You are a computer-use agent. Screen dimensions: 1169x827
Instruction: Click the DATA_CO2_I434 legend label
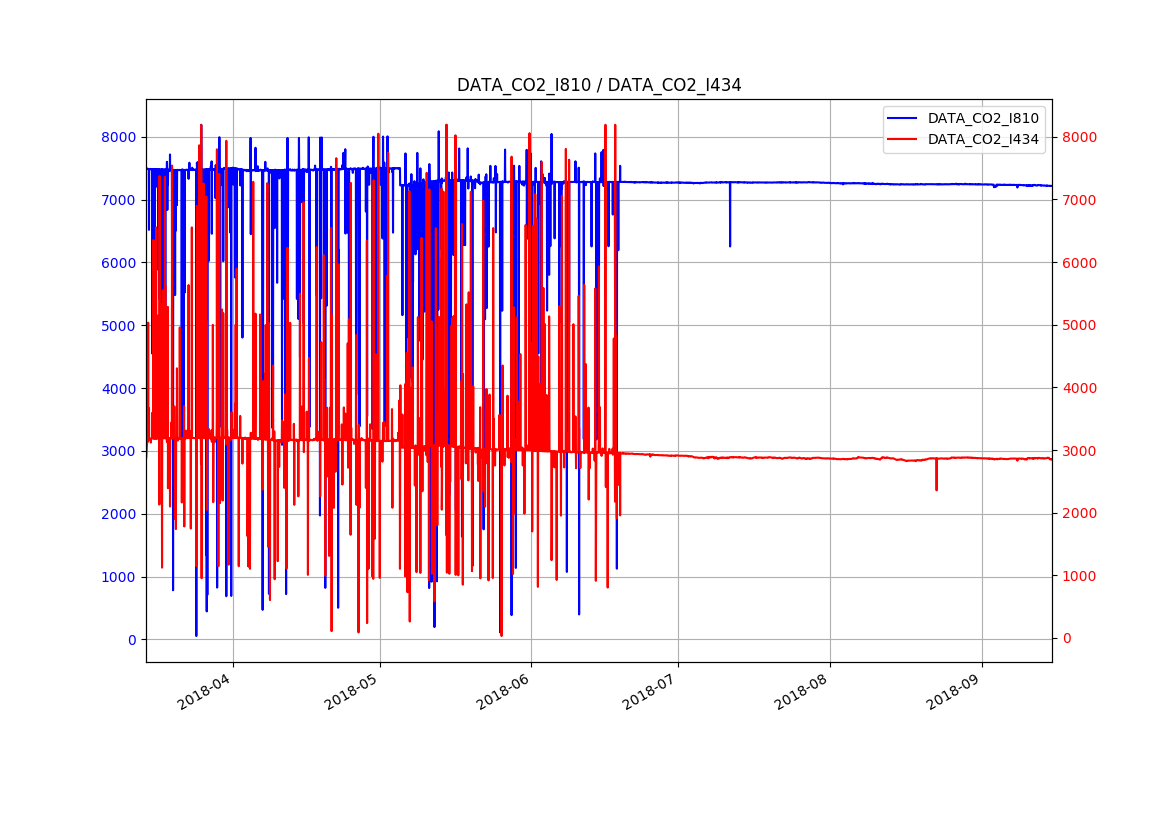coord(982,139)
